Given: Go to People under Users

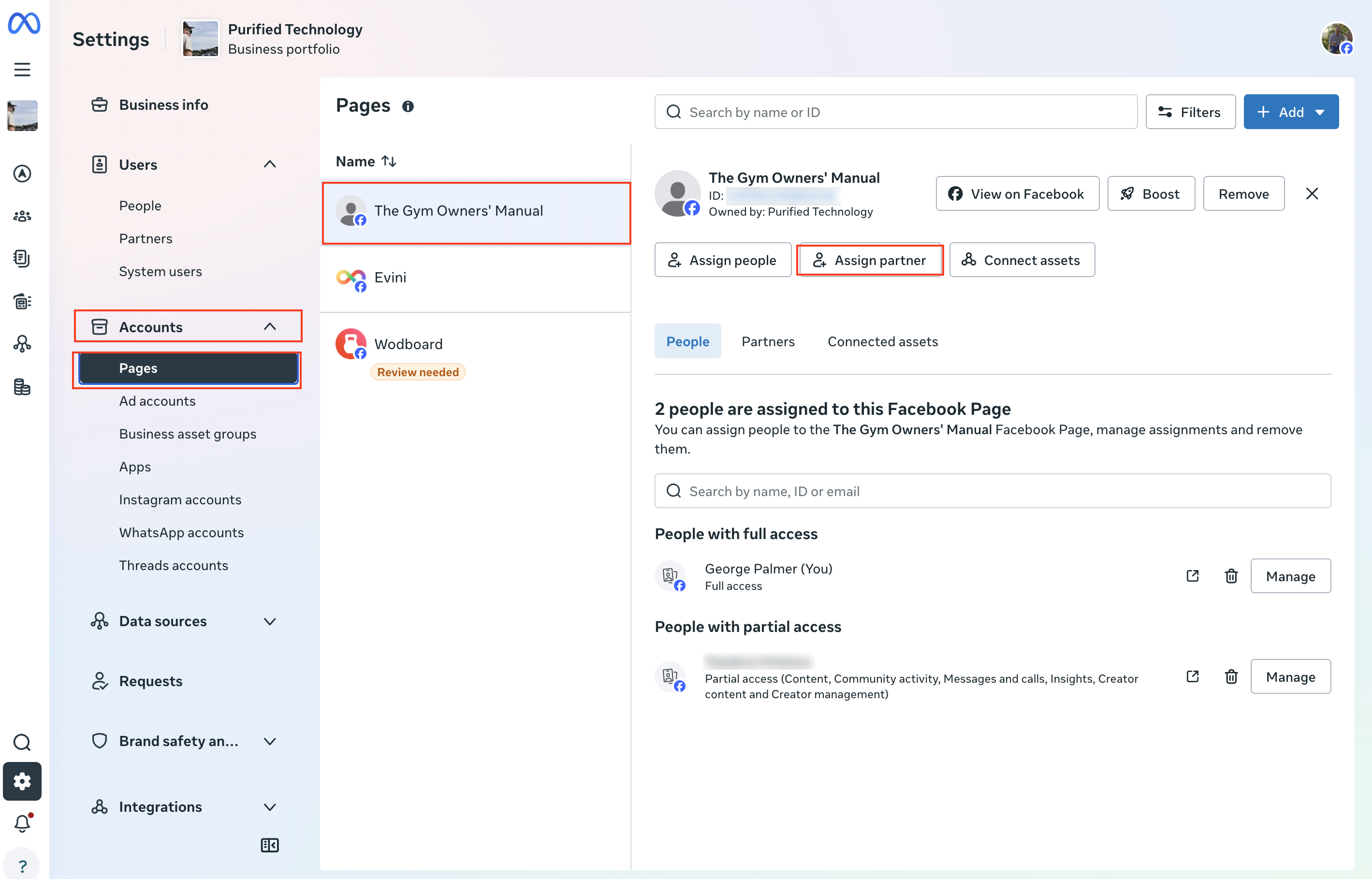Looking at the screenshot, I should coord(140,205).
